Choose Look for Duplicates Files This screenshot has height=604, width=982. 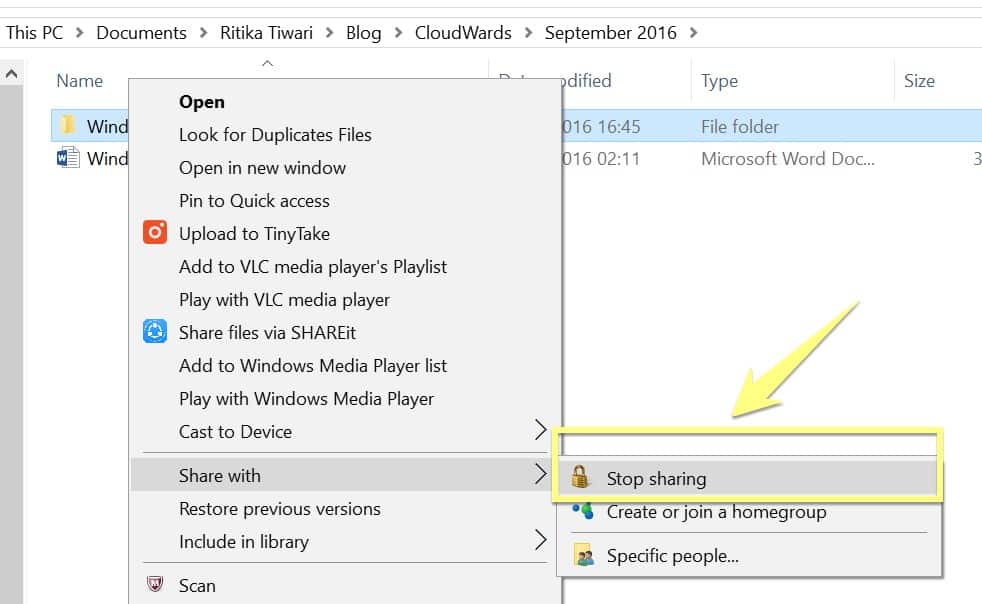[275, 135]
